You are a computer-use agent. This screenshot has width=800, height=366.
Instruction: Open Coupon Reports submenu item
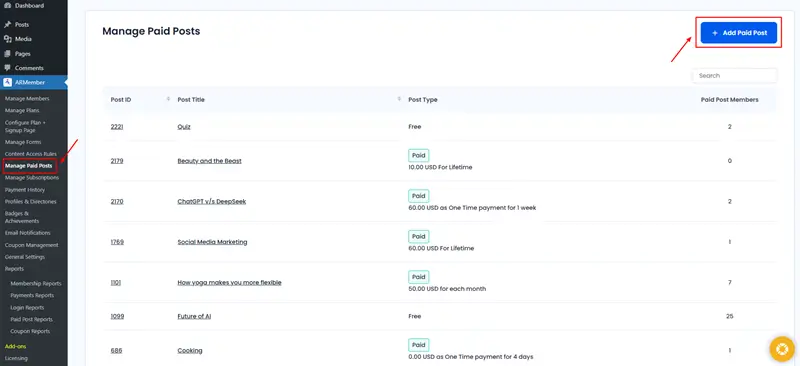30,331
